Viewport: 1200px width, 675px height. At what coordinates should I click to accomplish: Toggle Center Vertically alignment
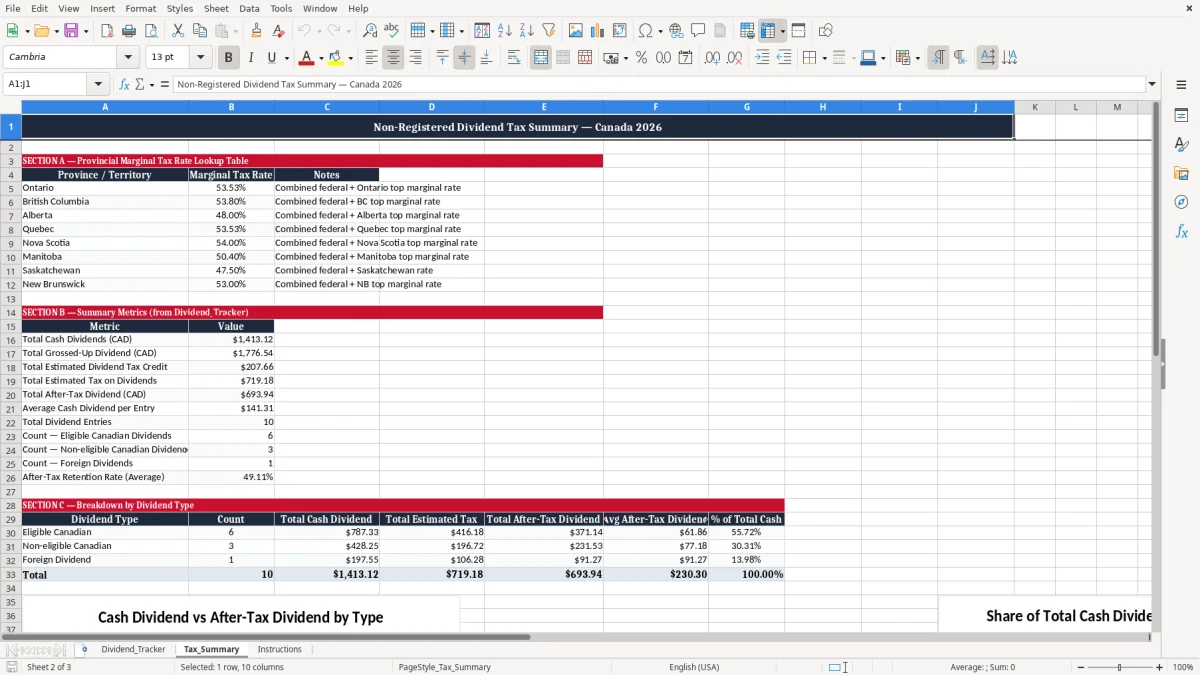pos(464,58)
